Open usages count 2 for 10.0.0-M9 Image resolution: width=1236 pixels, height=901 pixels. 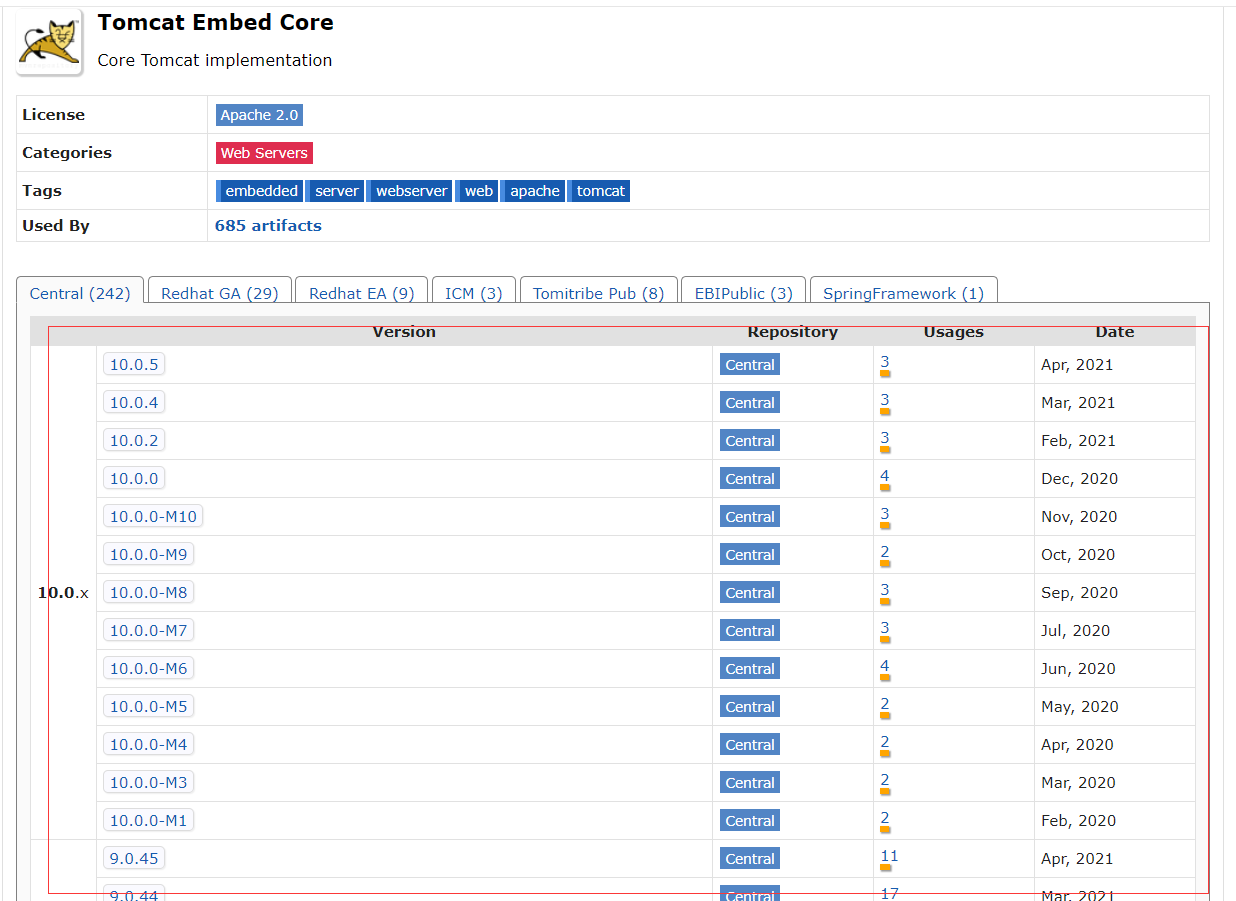pos(885,552)
